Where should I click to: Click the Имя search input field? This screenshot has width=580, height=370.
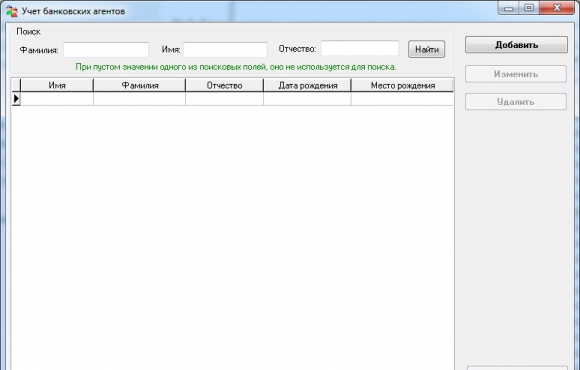point(225,50)
